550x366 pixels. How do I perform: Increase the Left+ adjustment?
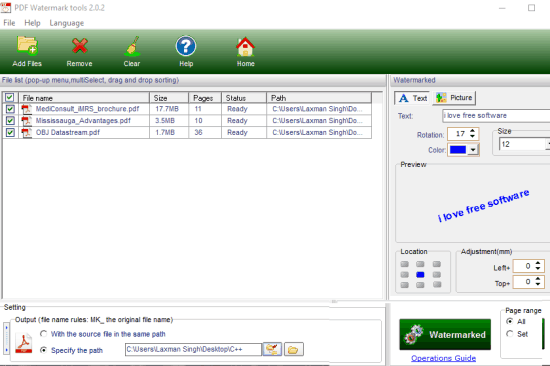point(538,263)
